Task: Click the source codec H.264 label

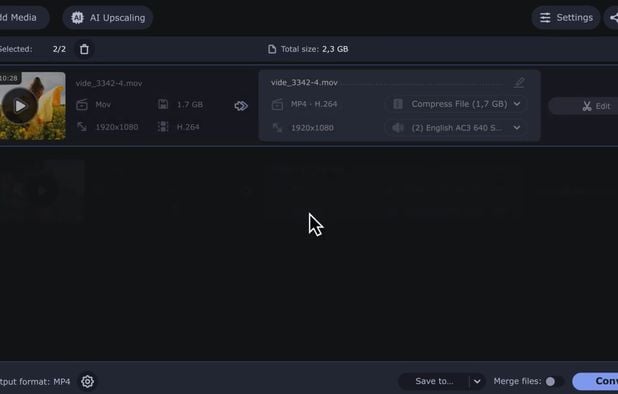Action: [188, 127]
